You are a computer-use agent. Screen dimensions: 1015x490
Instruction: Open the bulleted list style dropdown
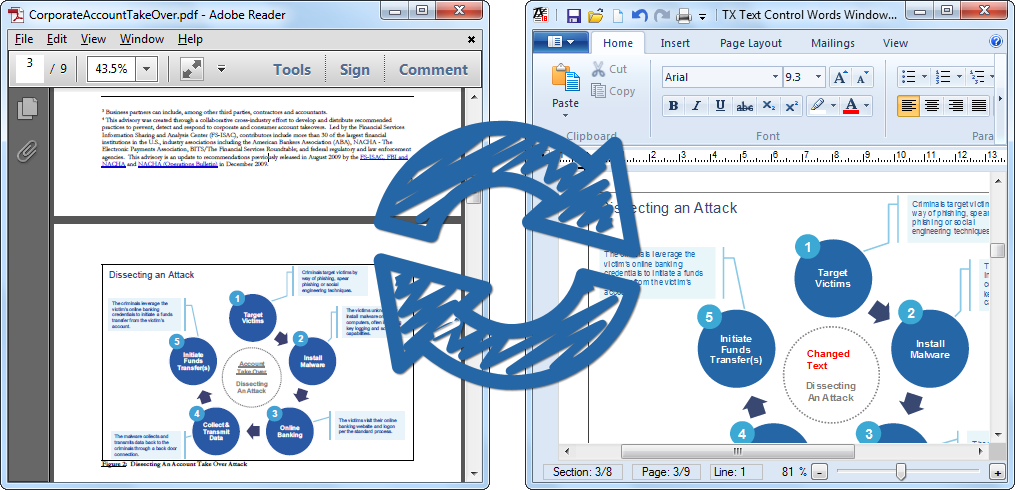click(x=924, y=77)
